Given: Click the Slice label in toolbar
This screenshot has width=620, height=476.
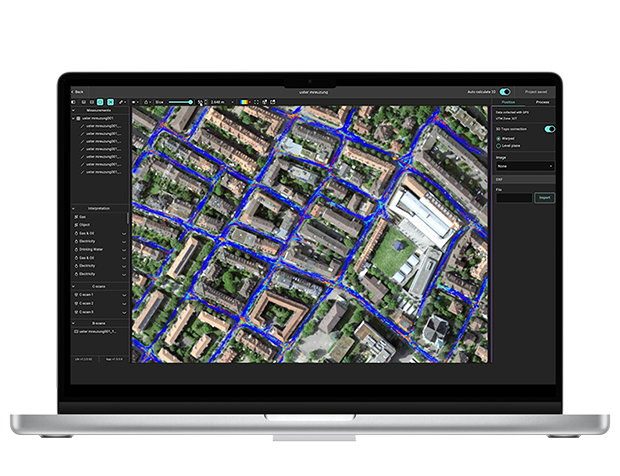Looking at the screenshot, I should pos(159,102).
